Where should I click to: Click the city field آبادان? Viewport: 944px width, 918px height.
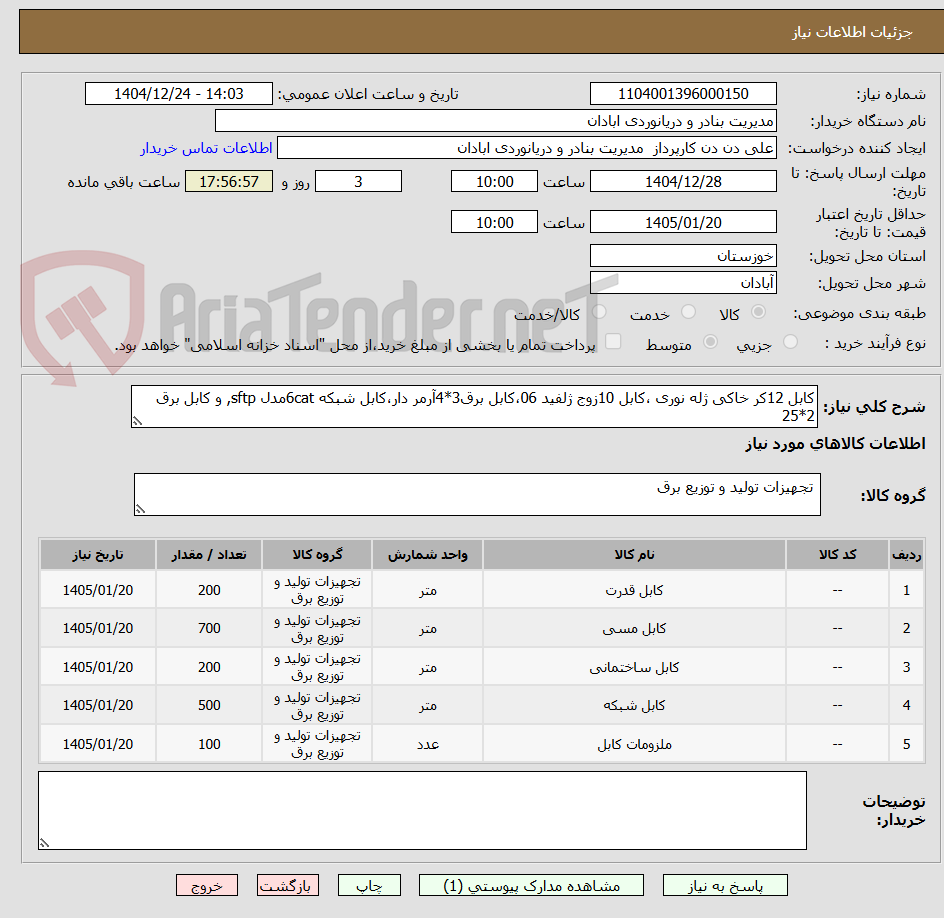pos(683,283)
